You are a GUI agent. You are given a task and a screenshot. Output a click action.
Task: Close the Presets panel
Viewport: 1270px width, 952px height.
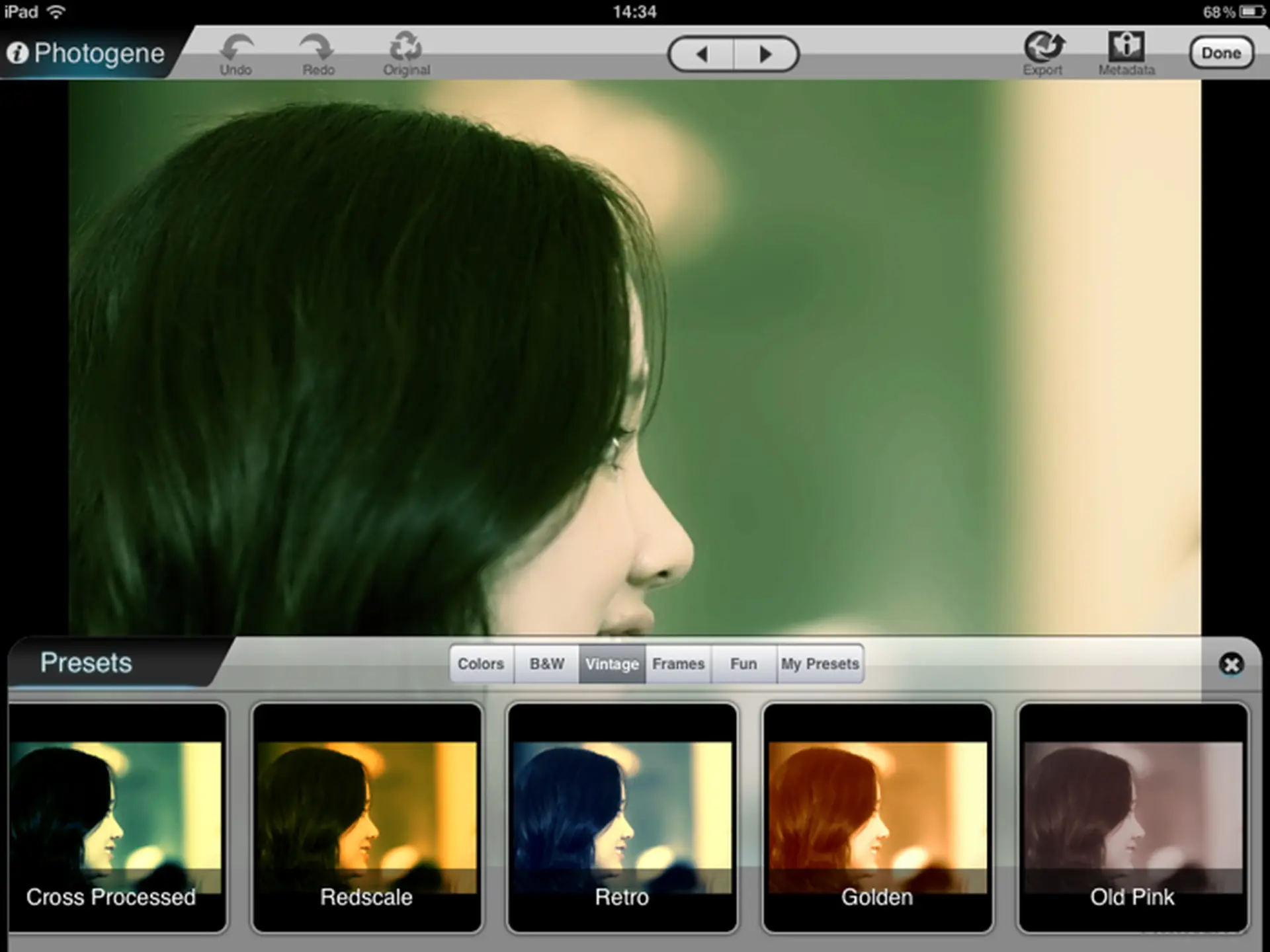[x=1231, y=664]
